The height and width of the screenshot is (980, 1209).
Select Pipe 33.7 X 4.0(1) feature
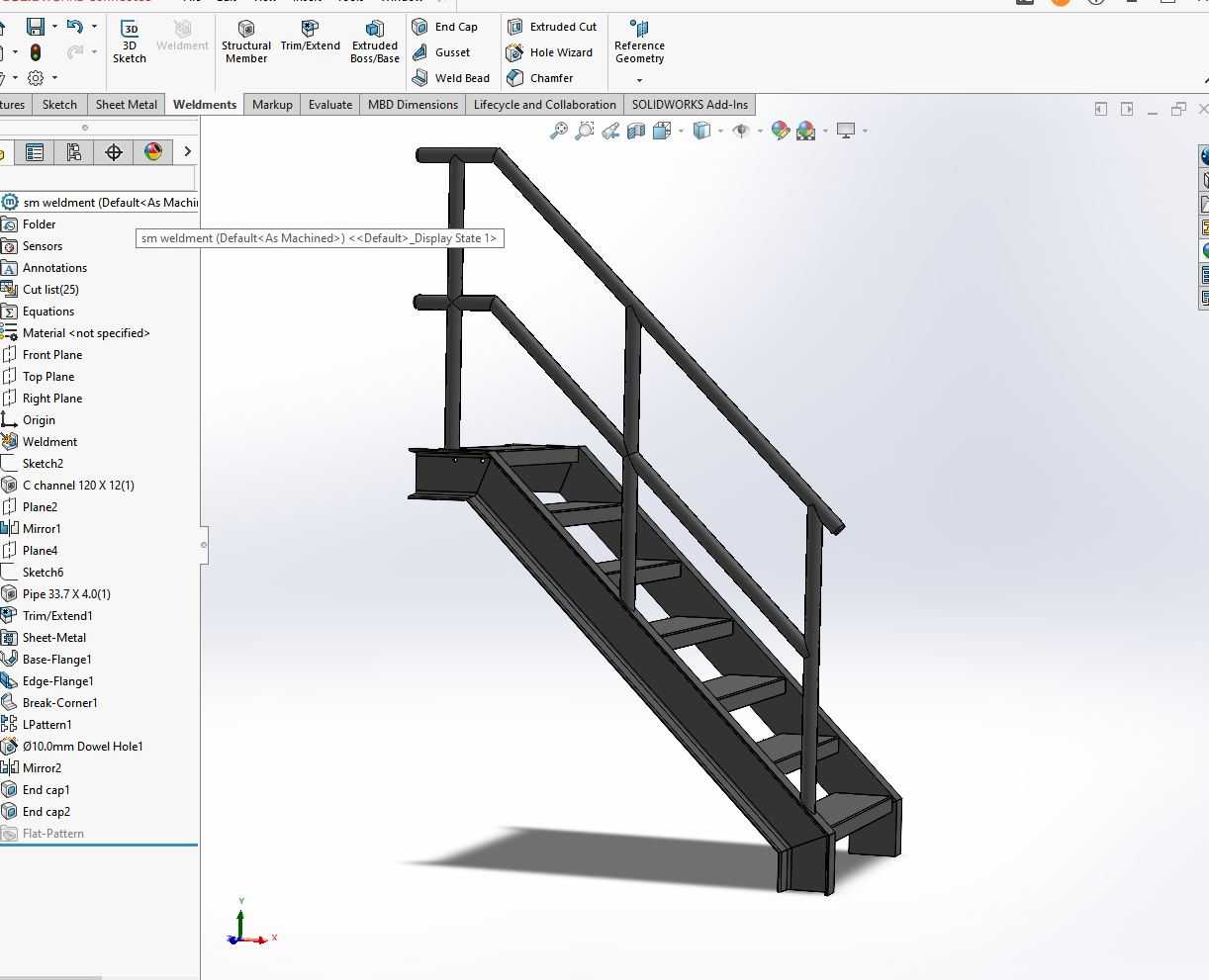(x=66, y=594)
